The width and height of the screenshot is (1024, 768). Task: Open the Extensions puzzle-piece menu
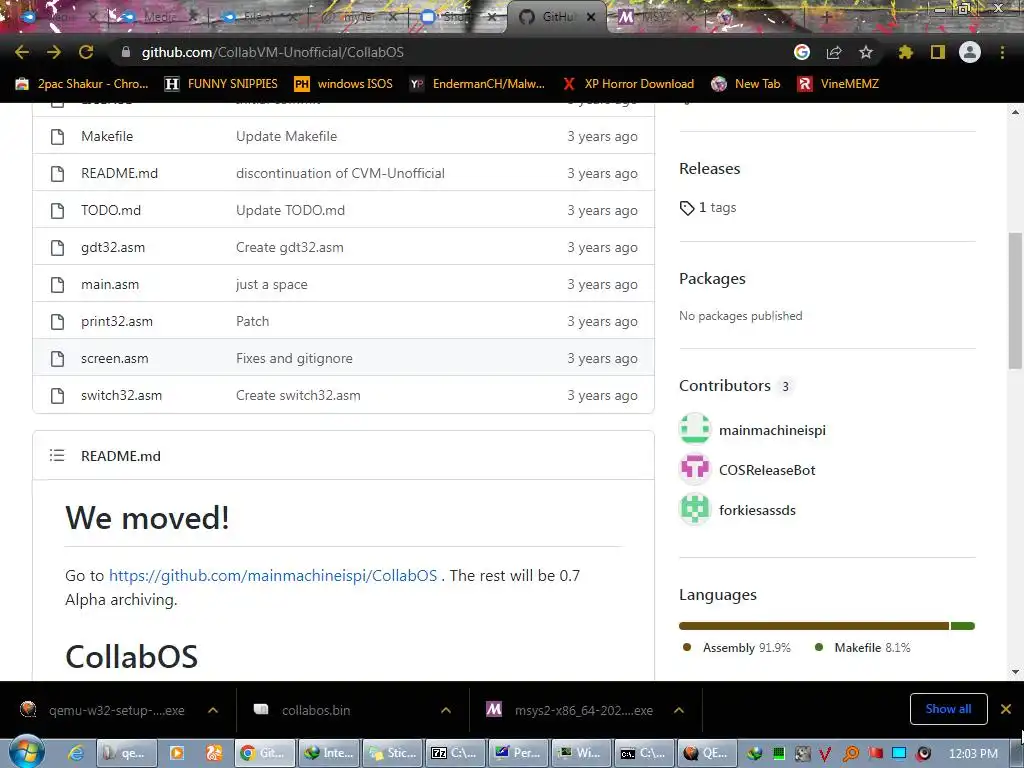pos(905,52)
